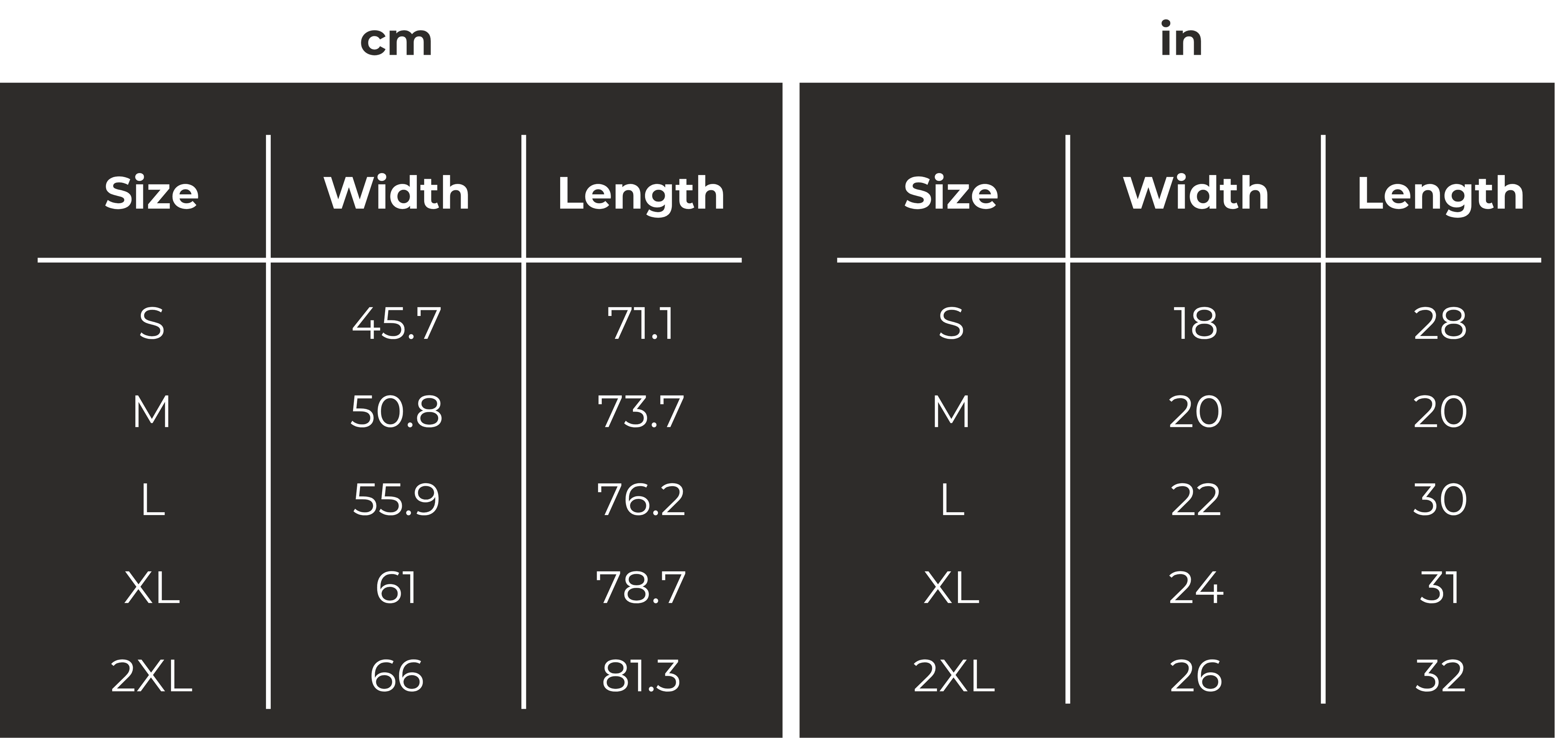Click the 22 inch width value
The image size is (1568, 738).
pos(1196,500)
